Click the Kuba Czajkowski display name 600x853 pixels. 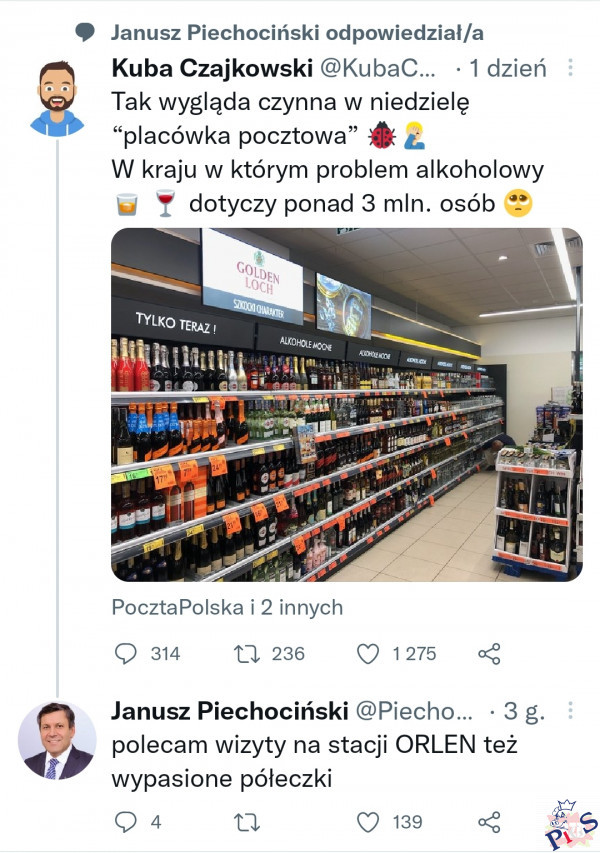pyautogui.click(x=212, y=68)
